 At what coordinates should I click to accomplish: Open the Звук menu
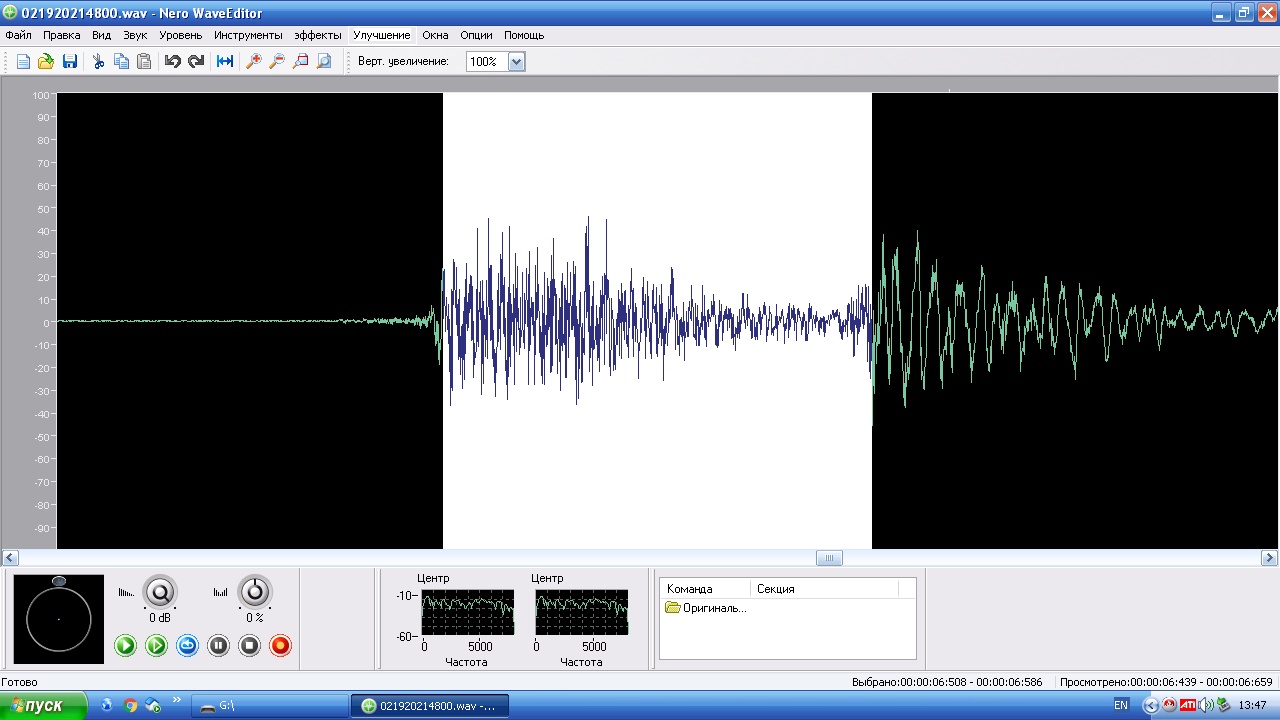click(x=135, y=35)
